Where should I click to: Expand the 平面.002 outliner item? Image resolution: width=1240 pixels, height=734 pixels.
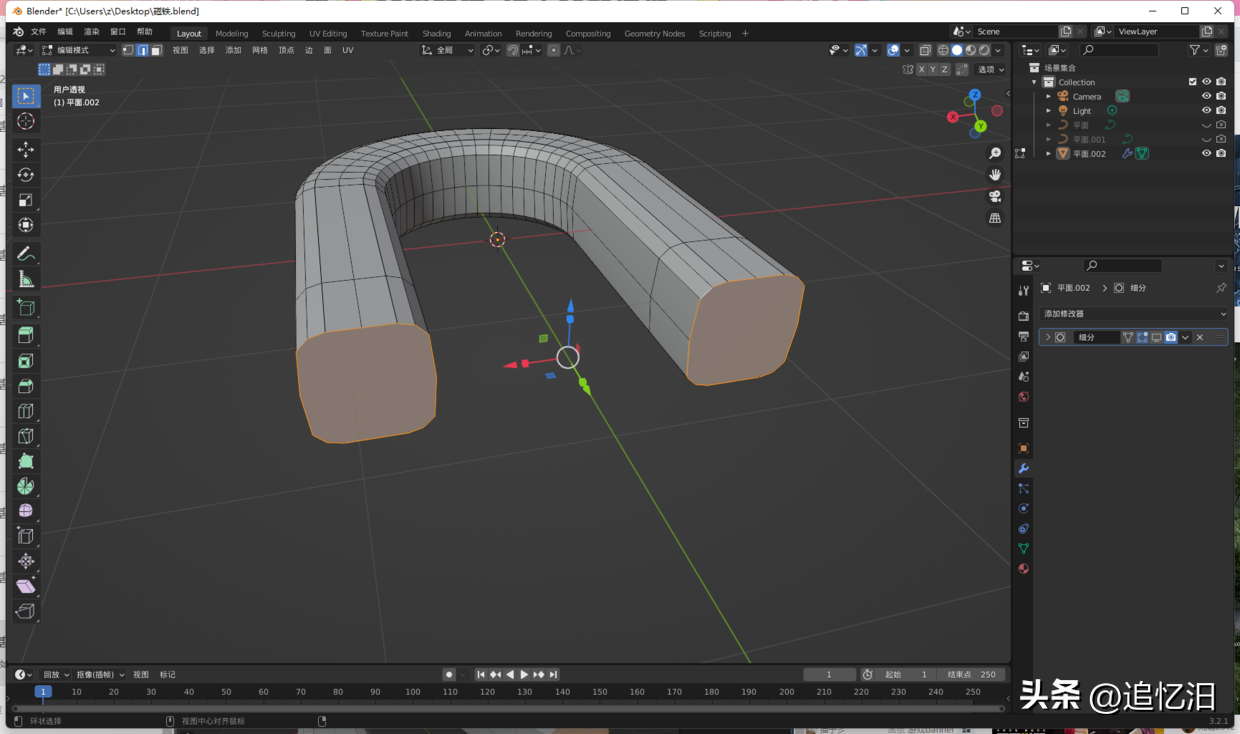pos(1048,153)
